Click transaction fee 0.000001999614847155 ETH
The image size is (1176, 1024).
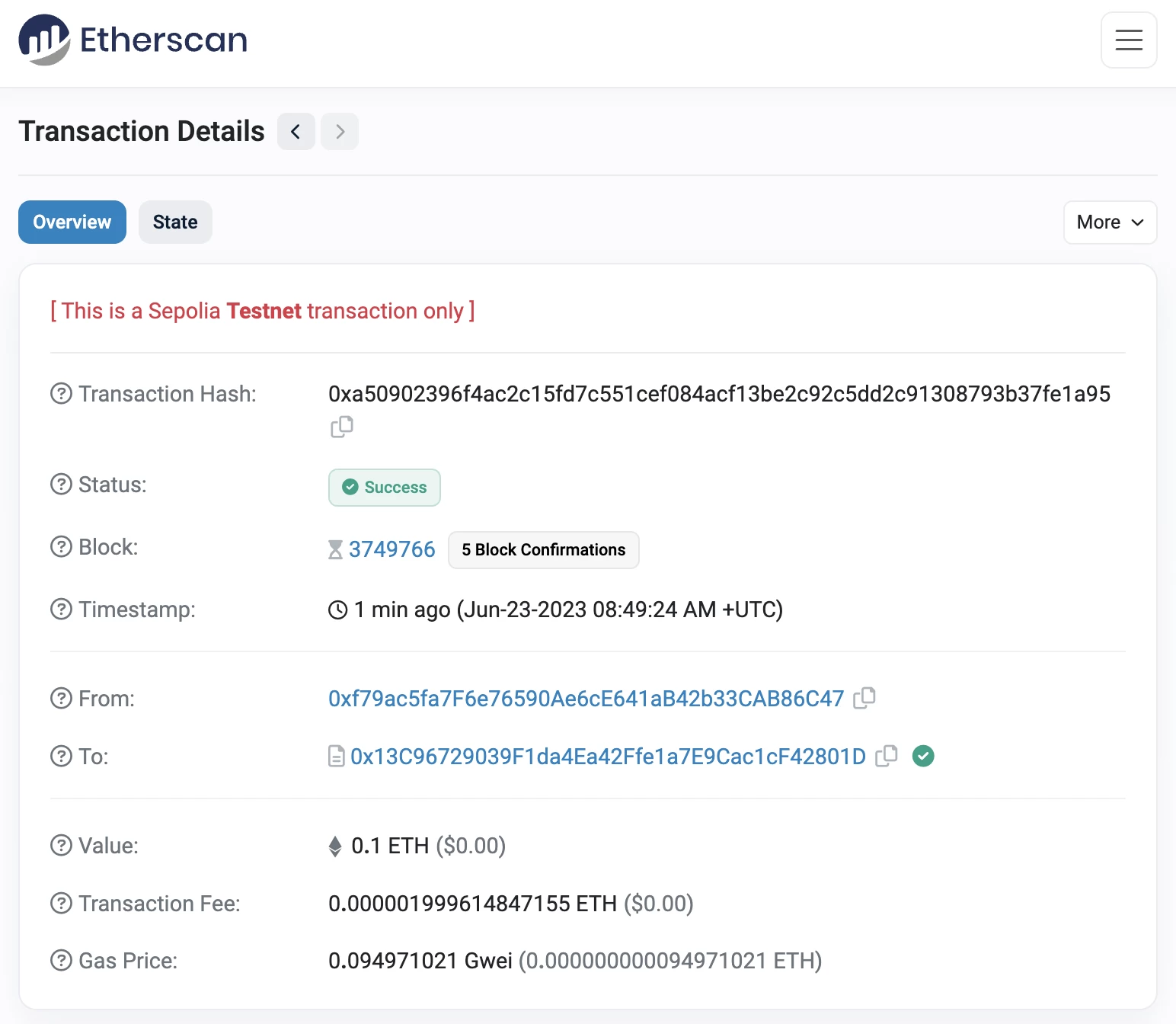click(472, 904)
